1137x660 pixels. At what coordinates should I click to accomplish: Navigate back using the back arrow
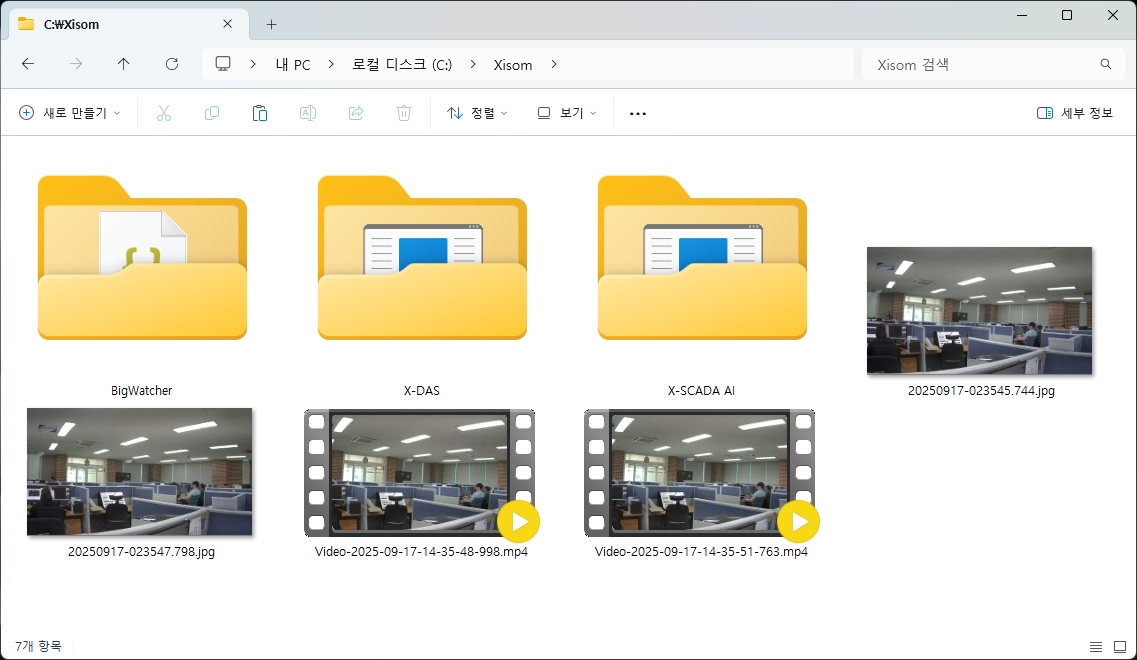pos(28,64)
